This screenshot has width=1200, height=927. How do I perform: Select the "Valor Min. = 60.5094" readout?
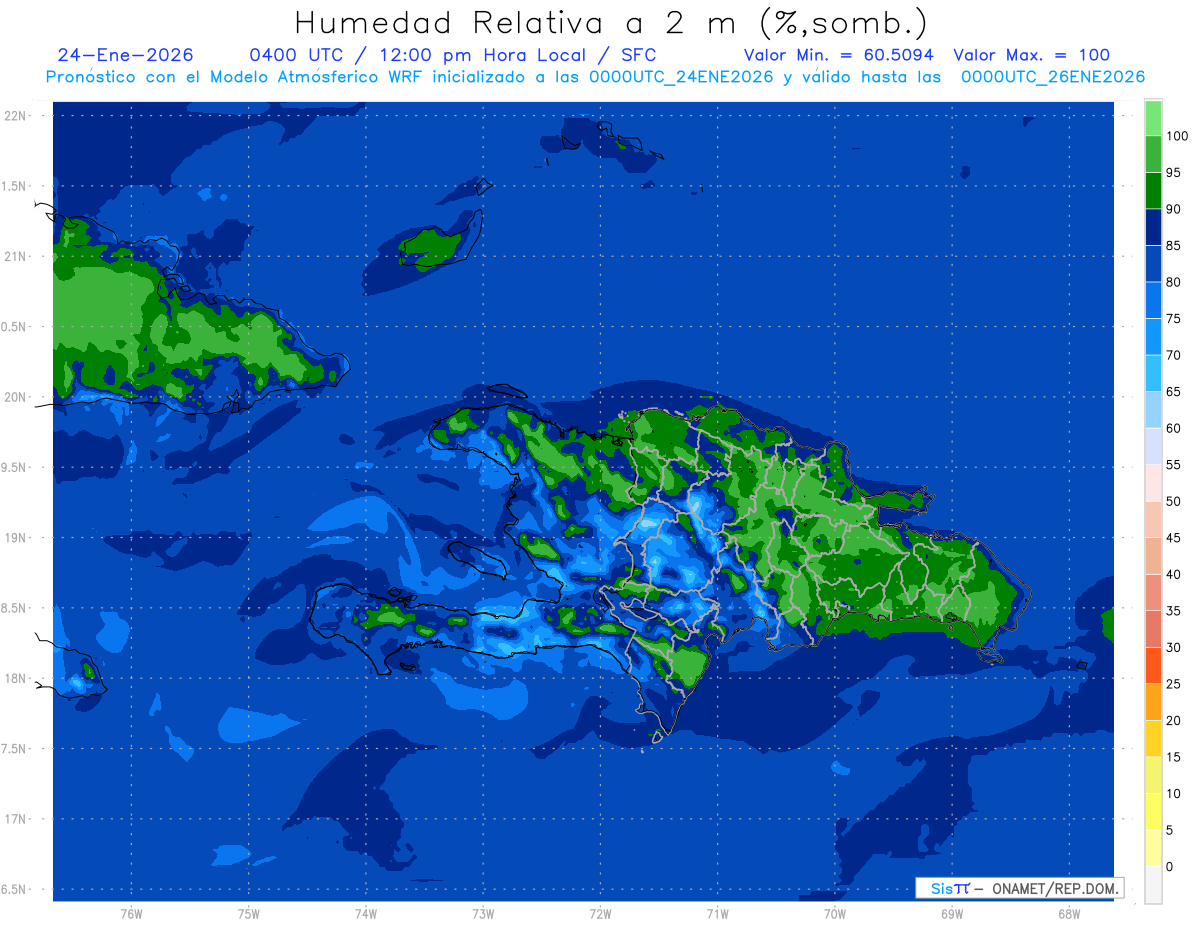tap(839, 55)
